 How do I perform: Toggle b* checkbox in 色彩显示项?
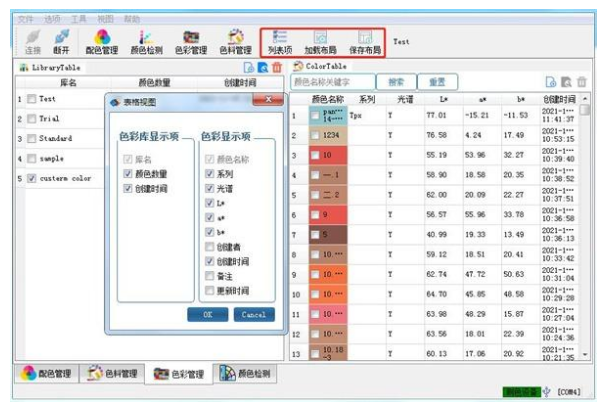210,232
